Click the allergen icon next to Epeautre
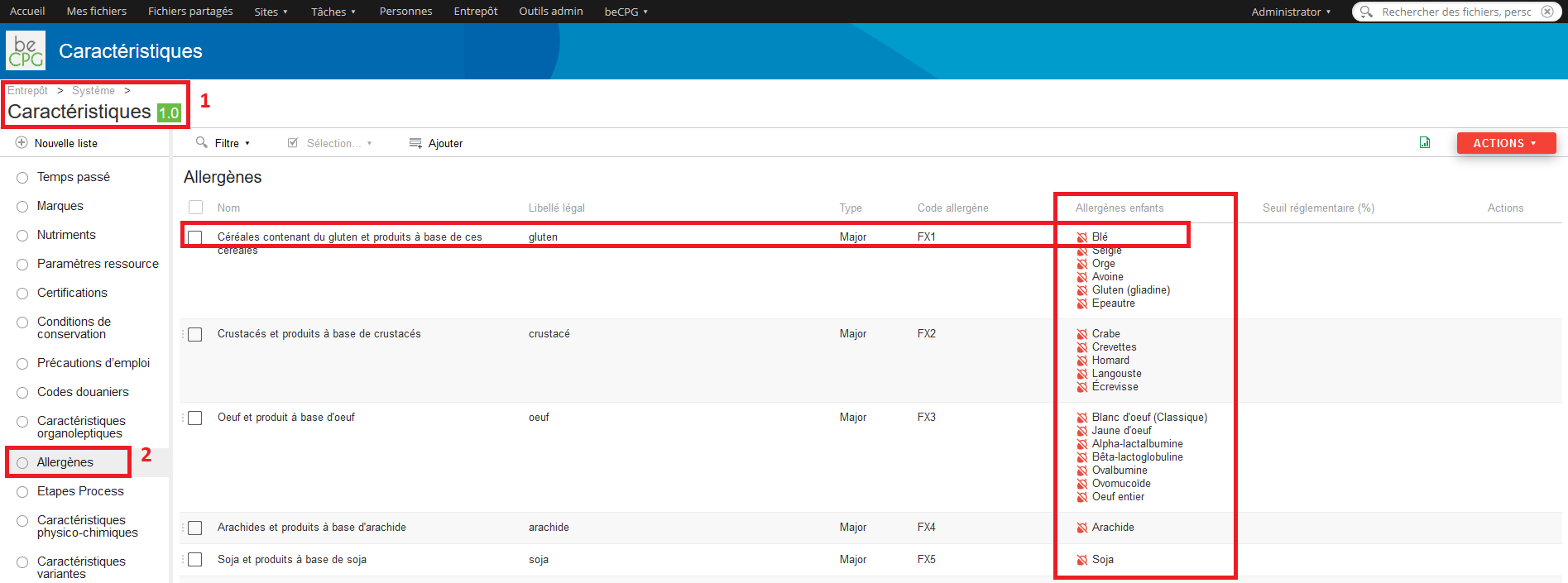This screenshot has width=1568, height=583. coord(1081,303)
